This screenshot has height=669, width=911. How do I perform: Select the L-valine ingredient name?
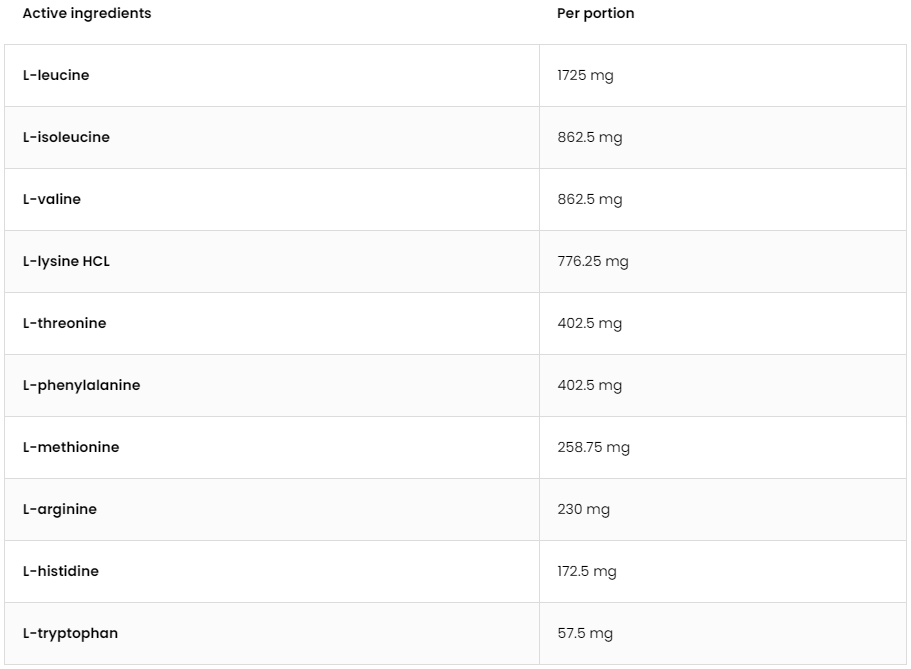(x=52, y=200)
